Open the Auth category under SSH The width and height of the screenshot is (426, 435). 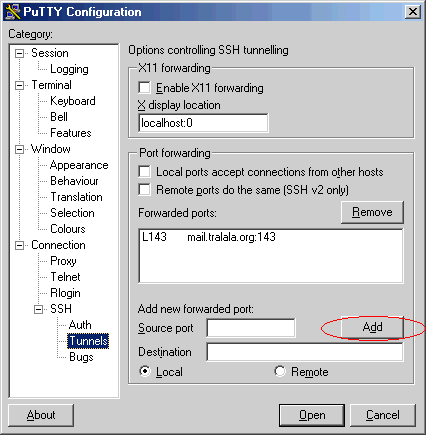click(80, 325)
